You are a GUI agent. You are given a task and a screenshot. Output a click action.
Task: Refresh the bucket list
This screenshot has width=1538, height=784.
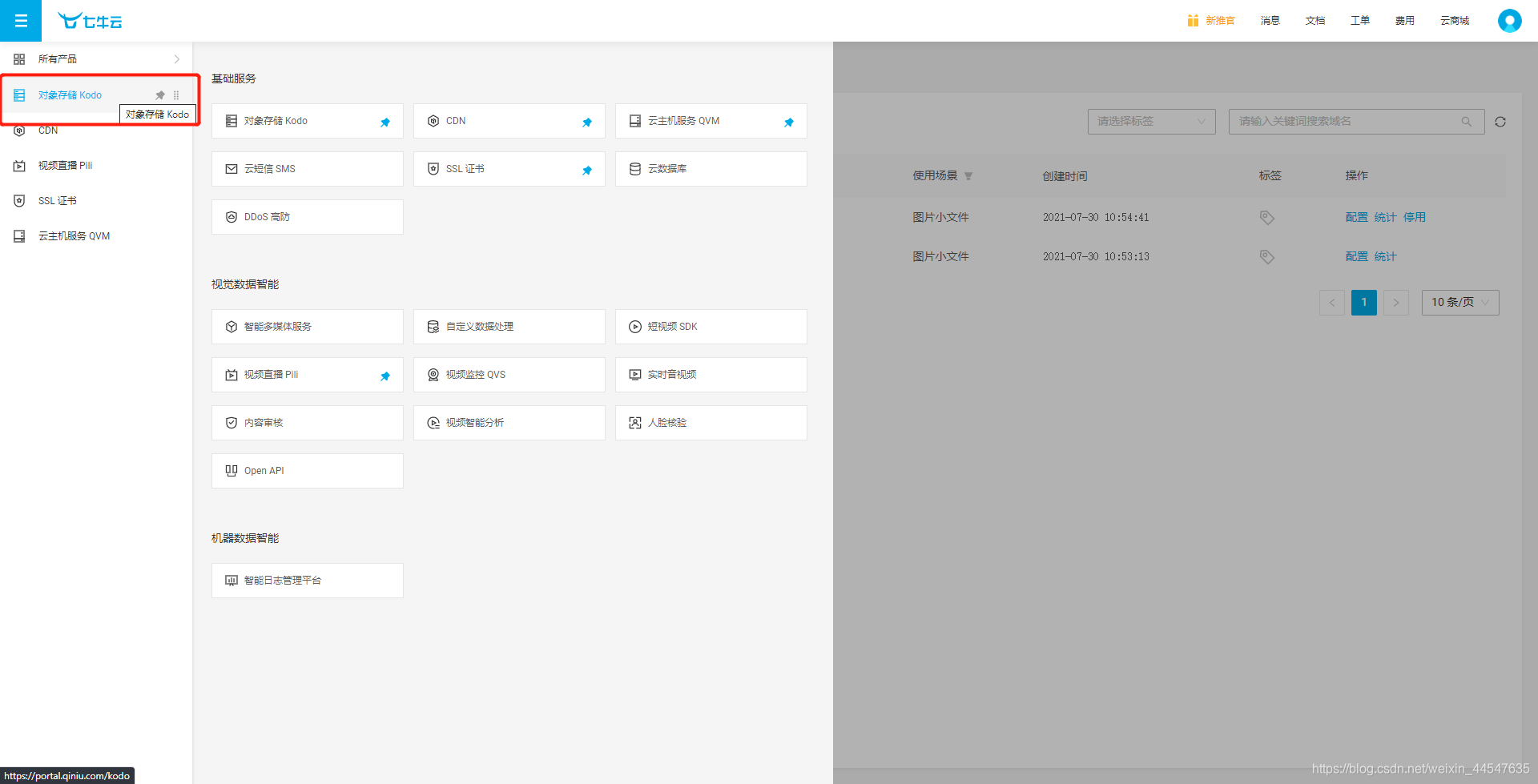(1500, 122)
